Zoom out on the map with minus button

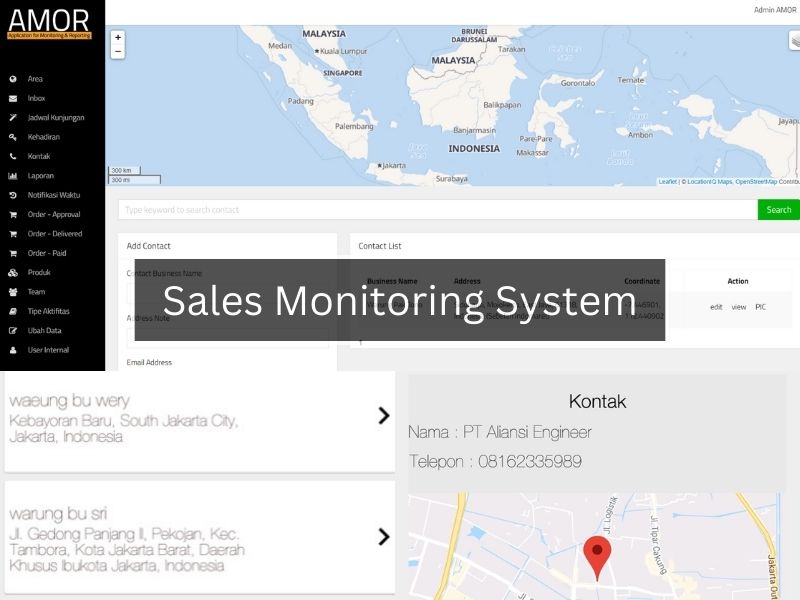pyautogui.click(x=118, y=51)
